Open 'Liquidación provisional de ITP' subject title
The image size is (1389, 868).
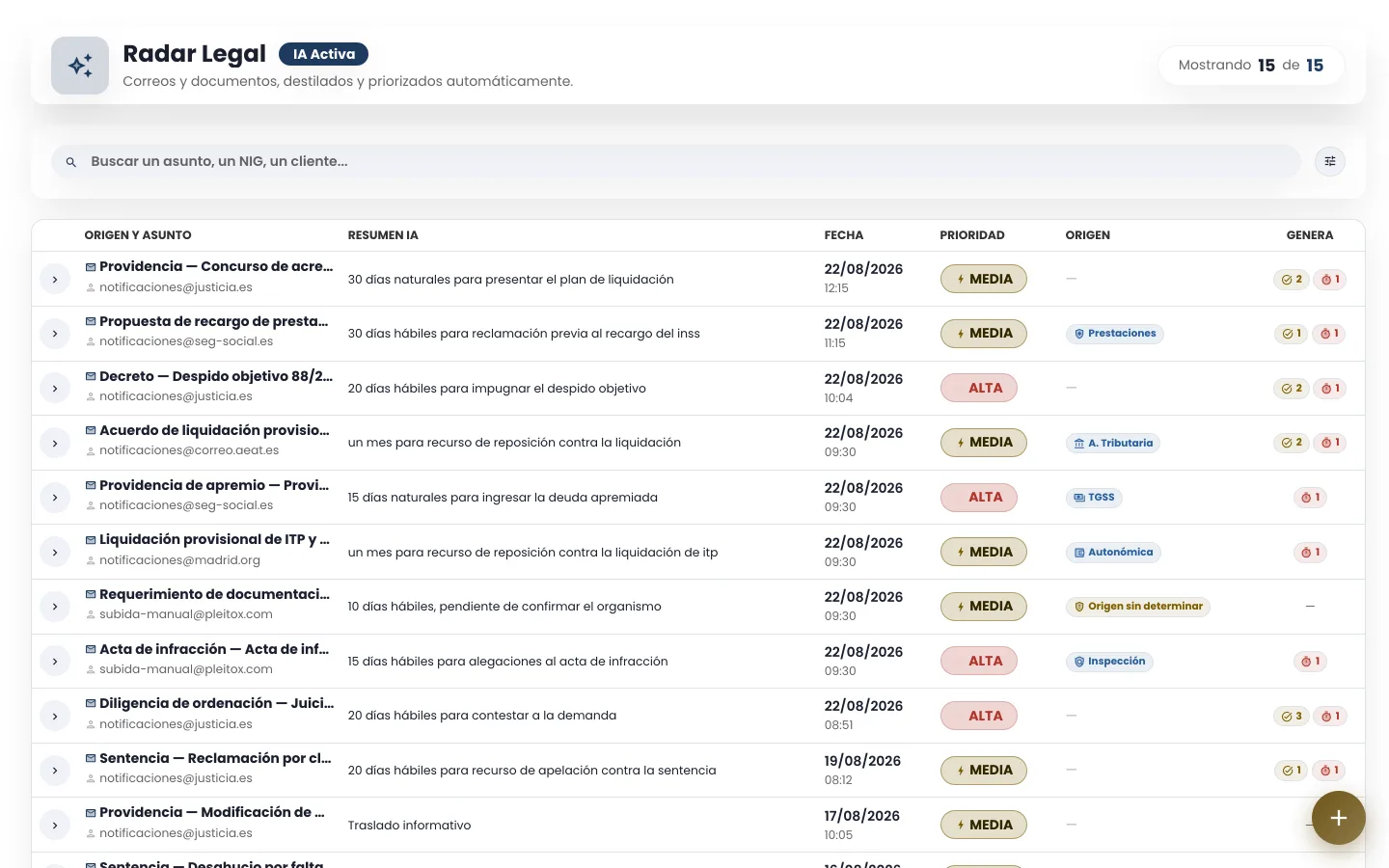click(x=214, y=540)
